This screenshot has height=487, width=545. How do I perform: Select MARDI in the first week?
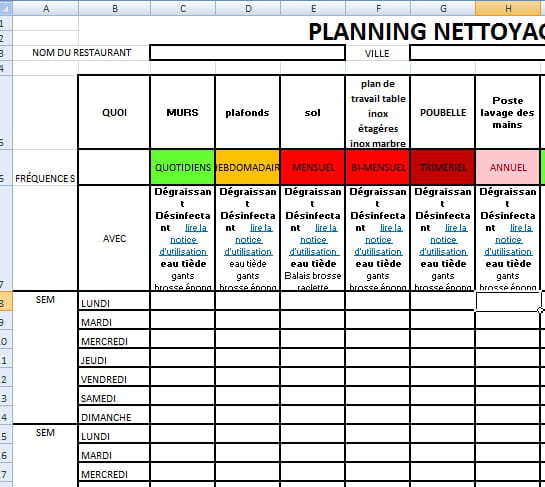tap(114, 320)
